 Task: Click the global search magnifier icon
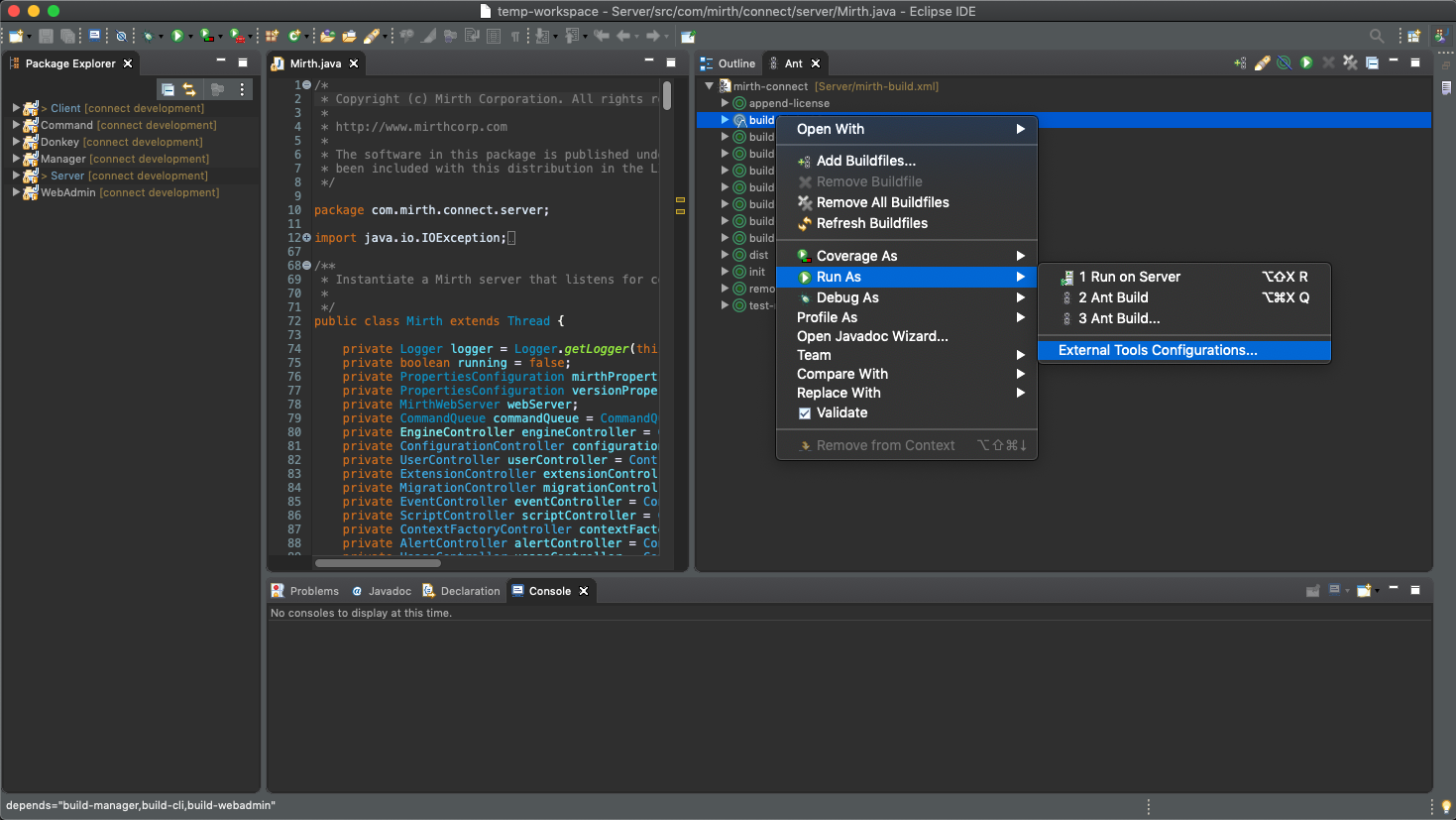[x=1377, y=36]
